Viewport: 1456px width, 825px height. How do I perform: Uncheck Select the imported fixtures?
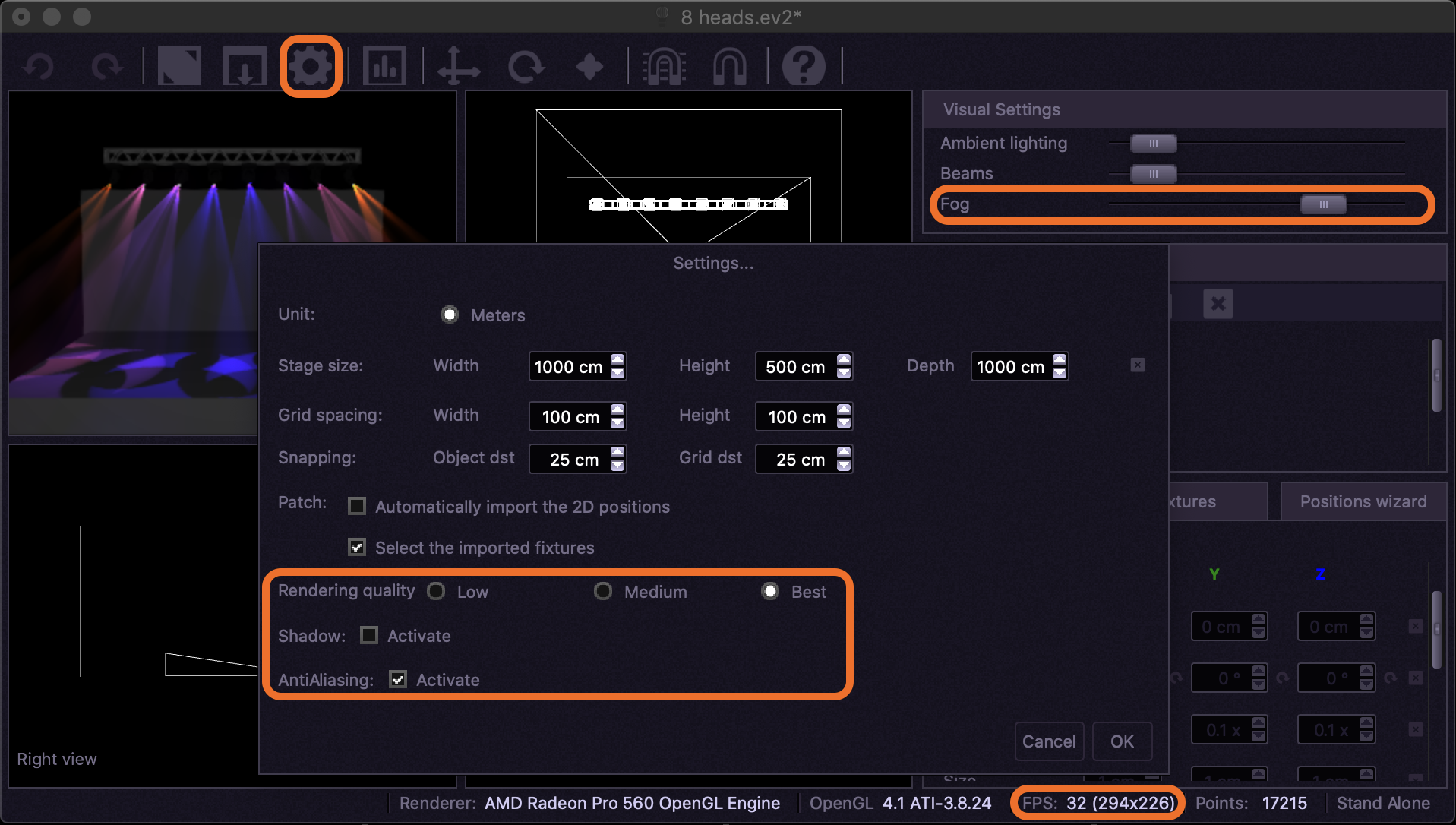357,547
